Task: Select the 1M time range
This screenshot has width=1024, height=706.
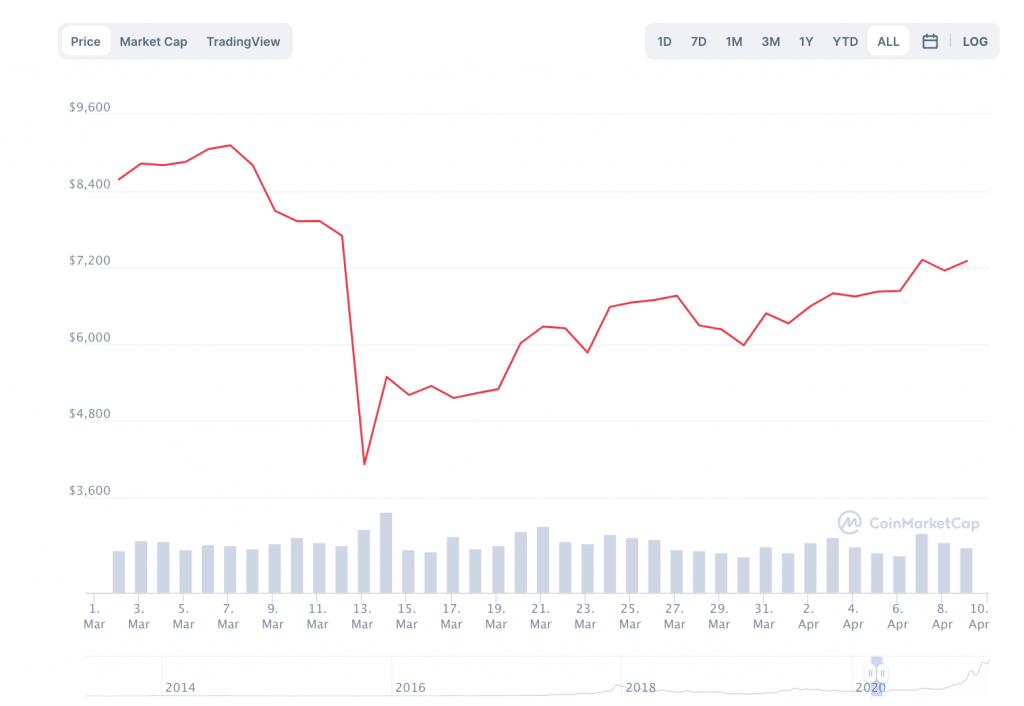Action: [734, 42]
